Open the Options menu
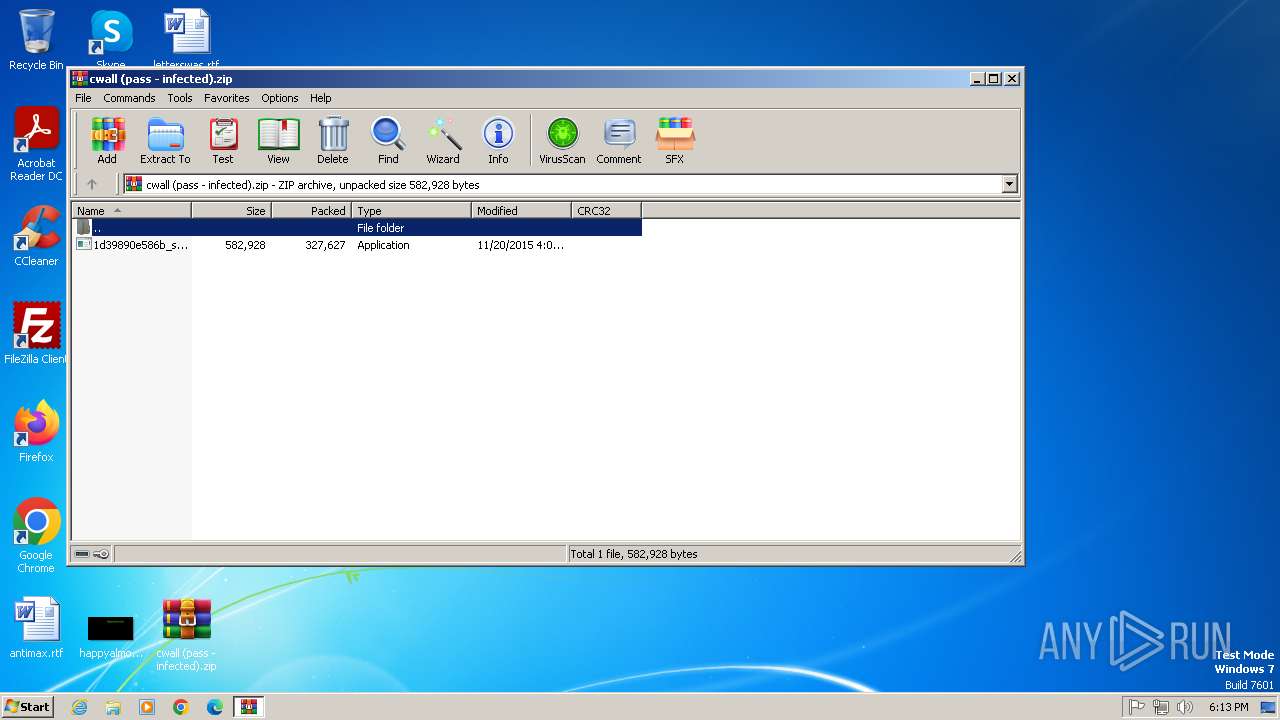Image resolution: width=1280 pixels, height=720 pixels. click(x=280, y=98)
